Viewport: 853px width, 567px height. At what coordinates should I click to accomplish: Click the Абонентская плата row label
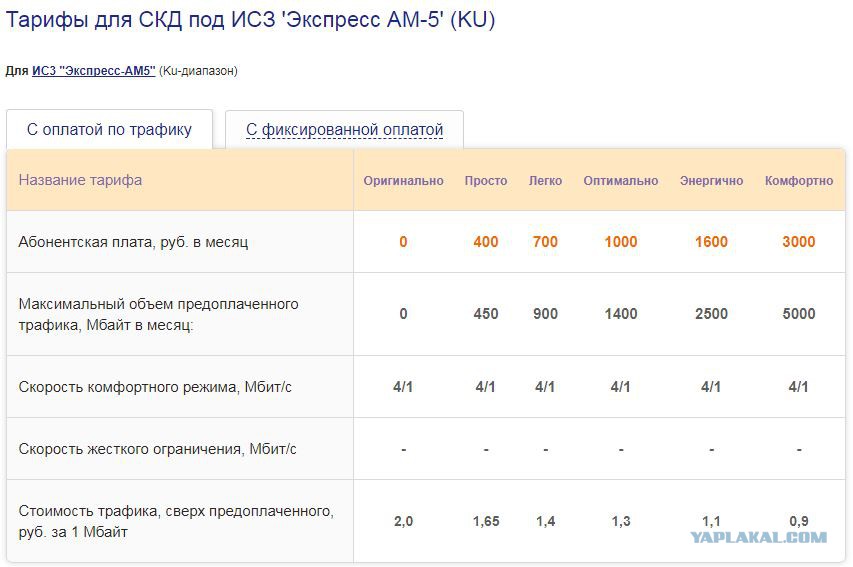click(133, 242)
